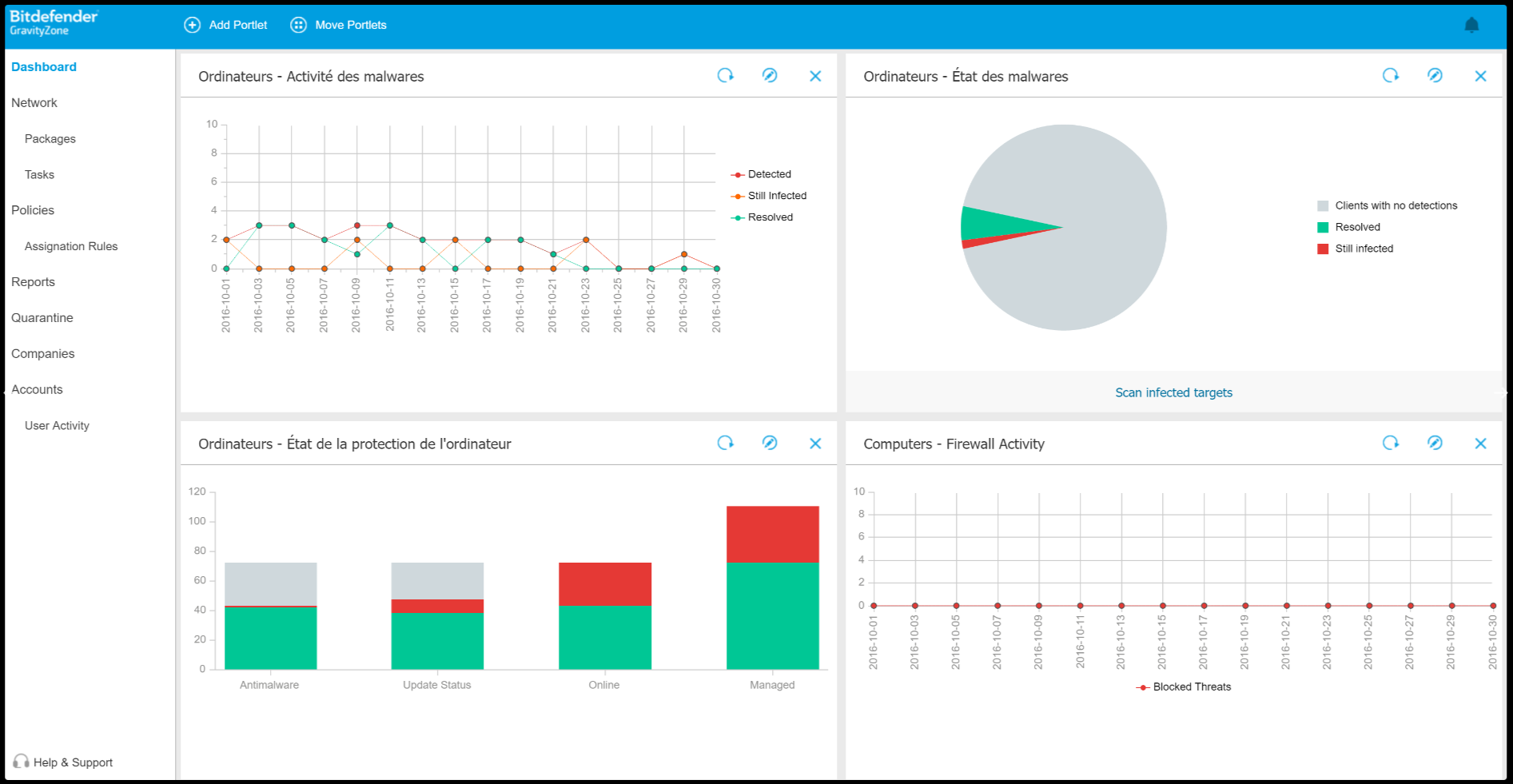1513x784 pixels.
Task: Click the Bitdefender GravityZone logo
Action: 54,22
